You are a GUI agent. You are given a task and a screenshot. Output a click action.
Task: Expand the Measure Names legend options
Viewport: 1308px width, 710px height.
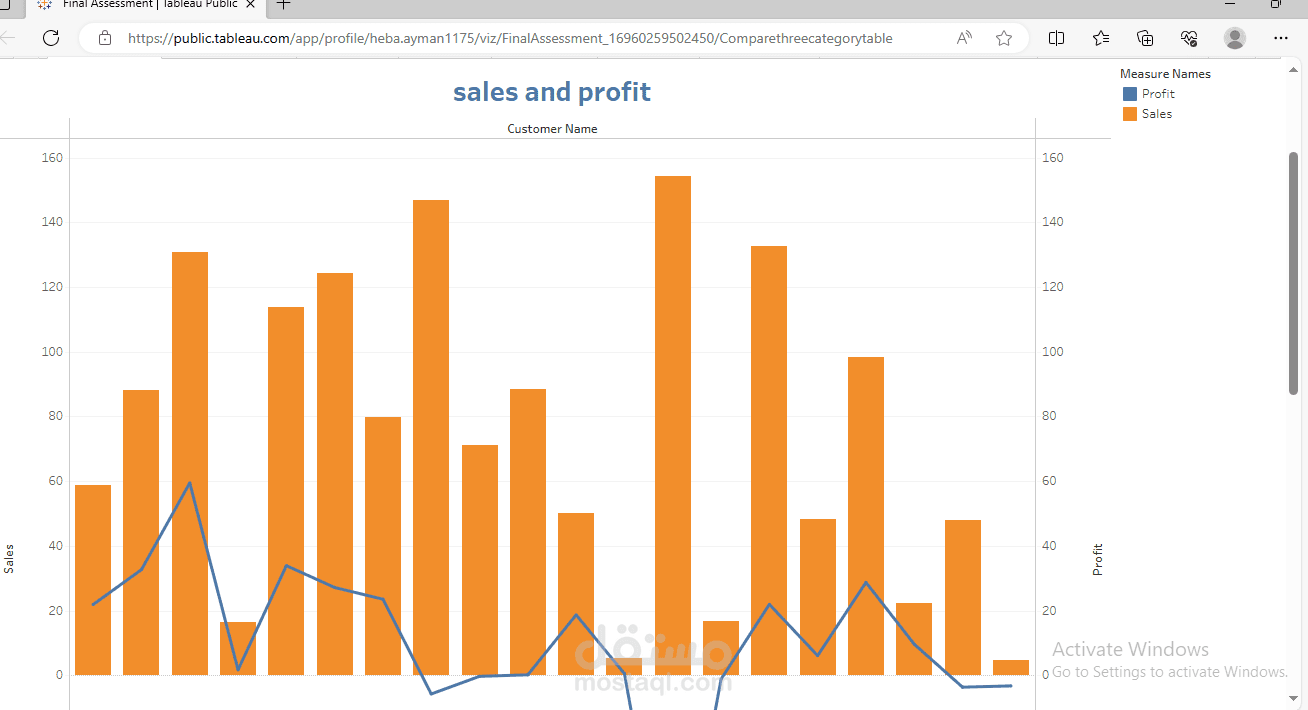click(x=1165, y=73)
